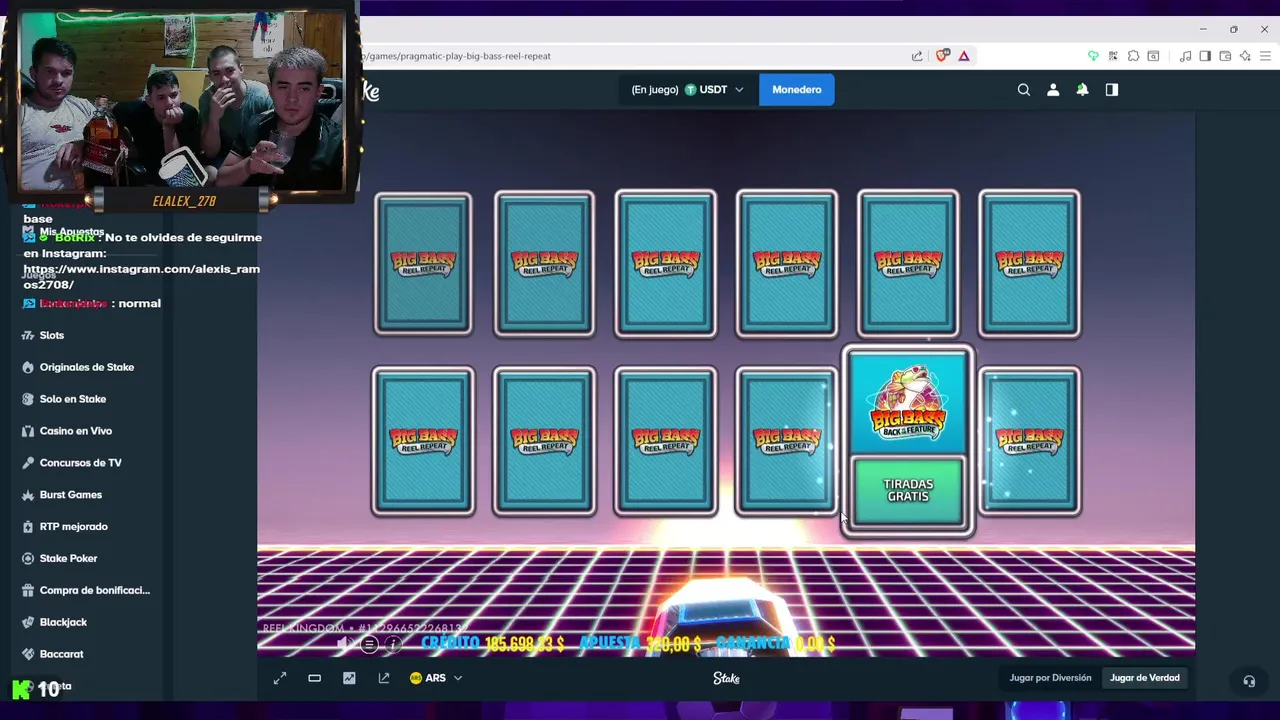This screenshot has height=720, width=1280.
Task: Open Solo en Stake category
Action: (x=72, y=399)
